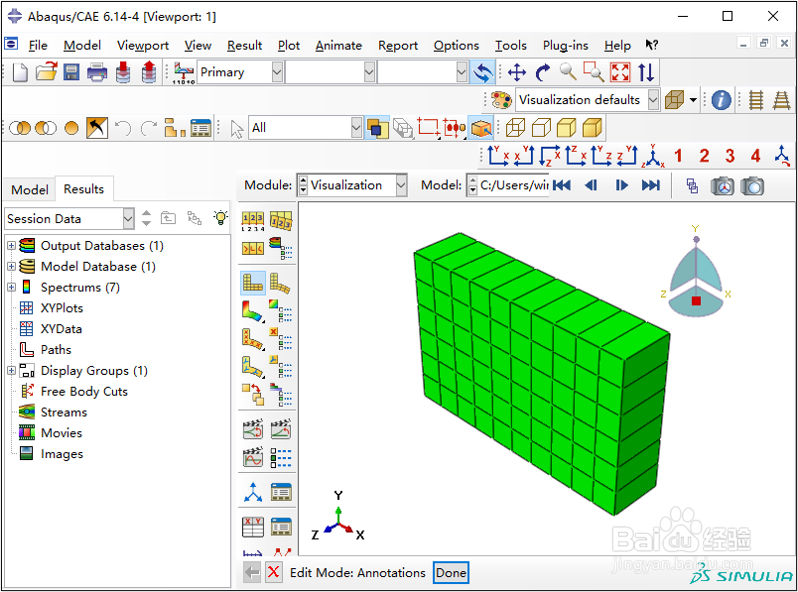This screenshot has width=798, height=592.
Task: Plot the undeformed shape
Action: tap(252, 283)
